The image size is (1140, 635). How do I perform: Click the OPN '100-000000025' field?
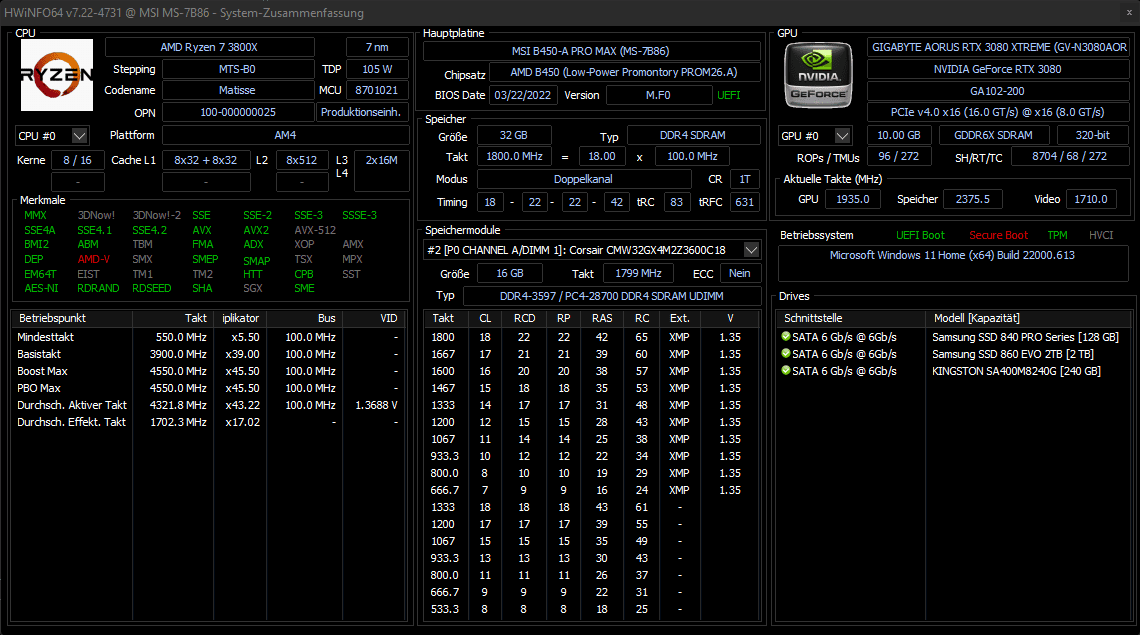point(238,113)
